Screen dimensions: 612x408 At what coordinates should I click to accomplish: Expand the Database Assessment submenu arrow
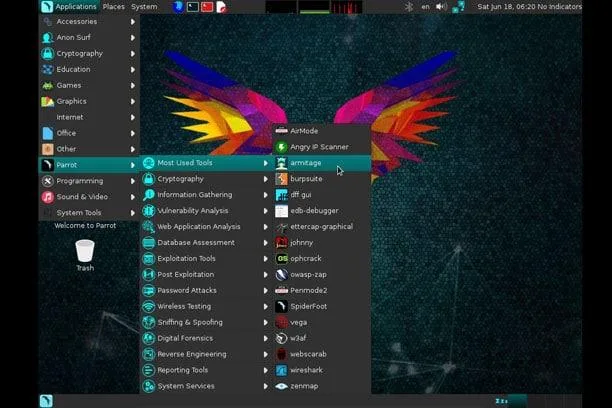pyautogui.click(x=265, y=243)
